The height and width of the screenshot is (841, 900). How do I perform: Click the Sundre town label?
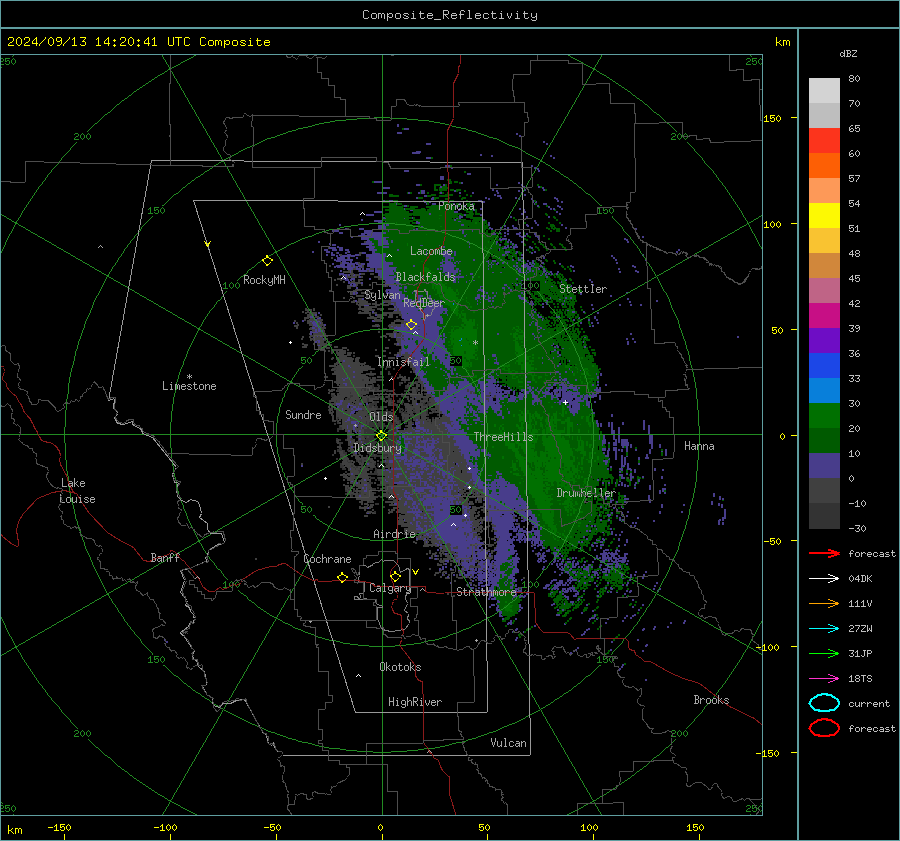coord(303,415)
